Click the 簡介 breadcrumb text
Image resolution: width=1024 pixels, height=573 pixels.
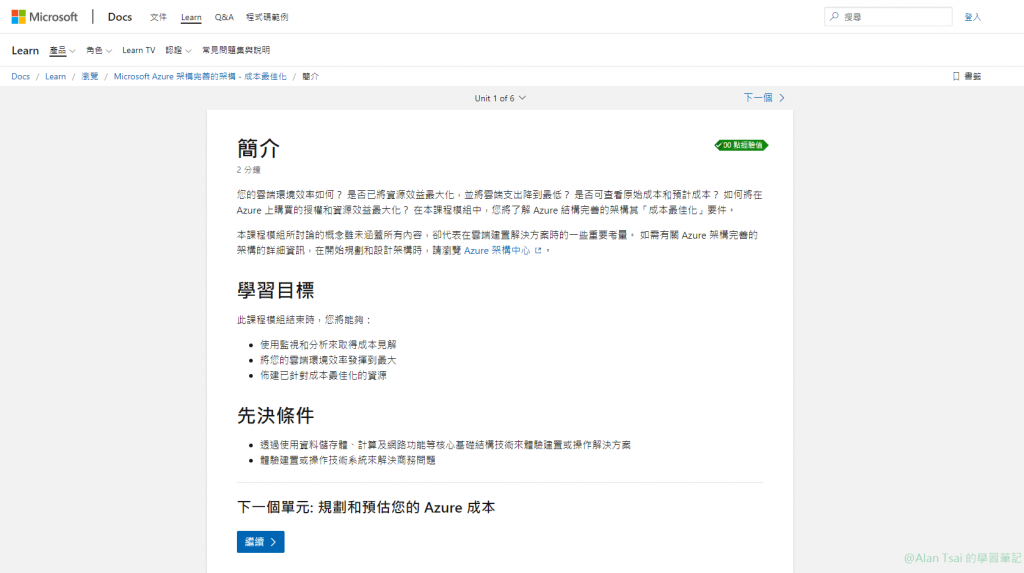310,76
